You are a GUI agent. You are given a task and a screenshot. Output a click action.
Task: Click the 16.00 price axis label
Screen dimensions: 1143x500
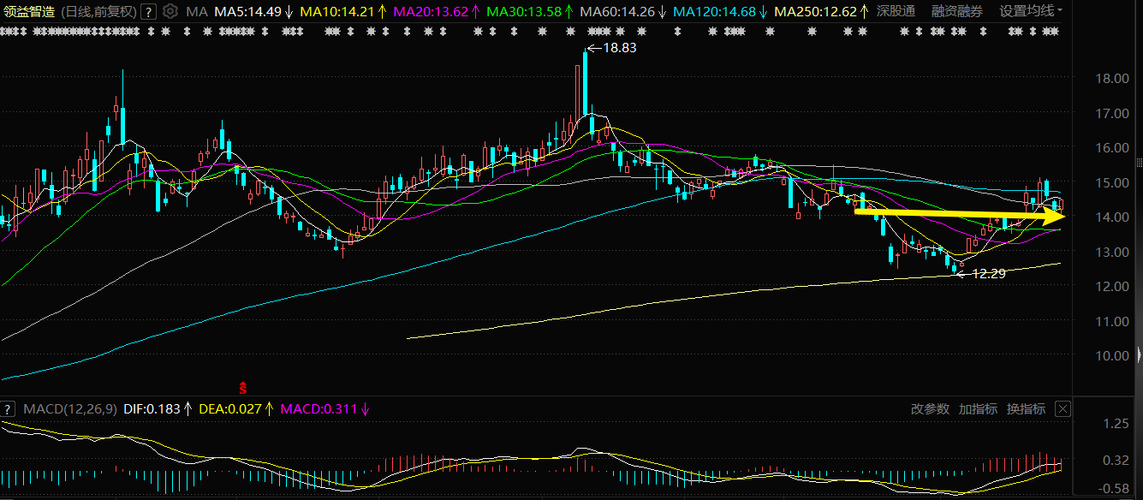click(x=1111, y=147)
